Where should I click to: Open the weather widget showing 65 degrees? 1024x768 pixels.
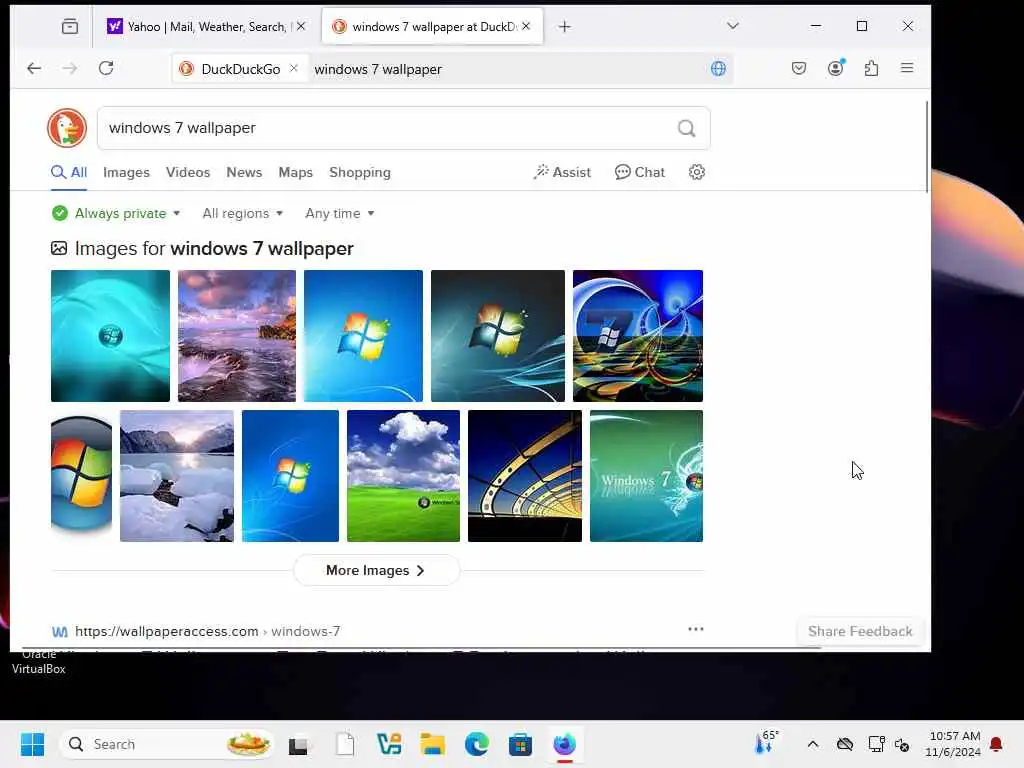(765, 743)
